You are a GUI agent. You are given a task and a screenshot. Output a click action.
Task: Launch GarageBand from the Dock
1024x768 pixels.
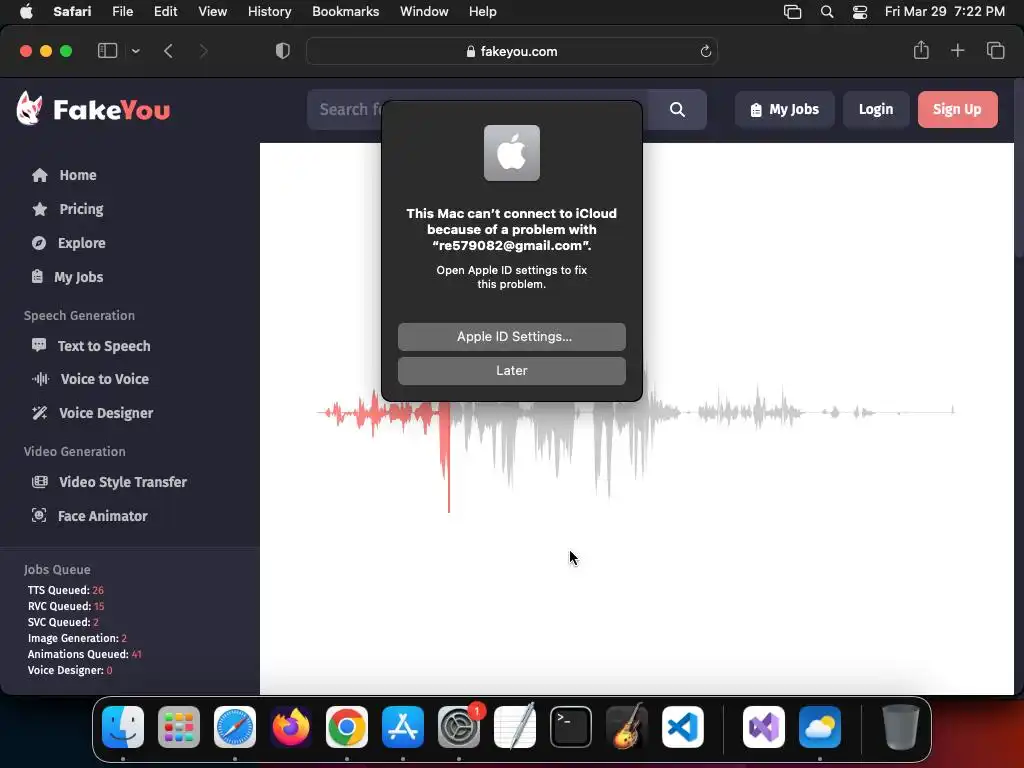pos(627,727)
